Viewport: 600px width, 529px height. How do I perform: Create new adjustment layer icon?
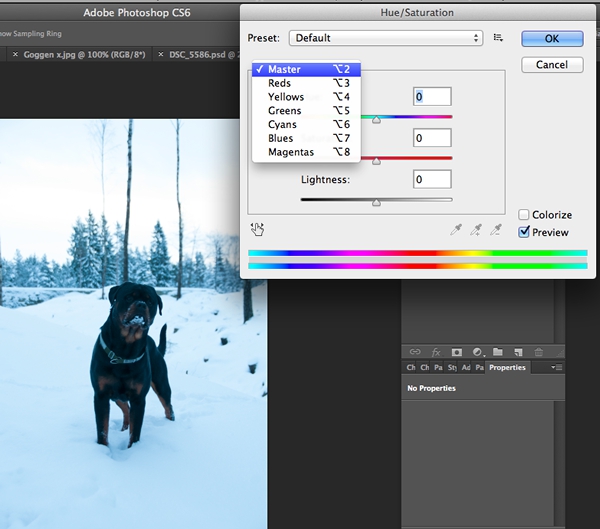(478, 352)
